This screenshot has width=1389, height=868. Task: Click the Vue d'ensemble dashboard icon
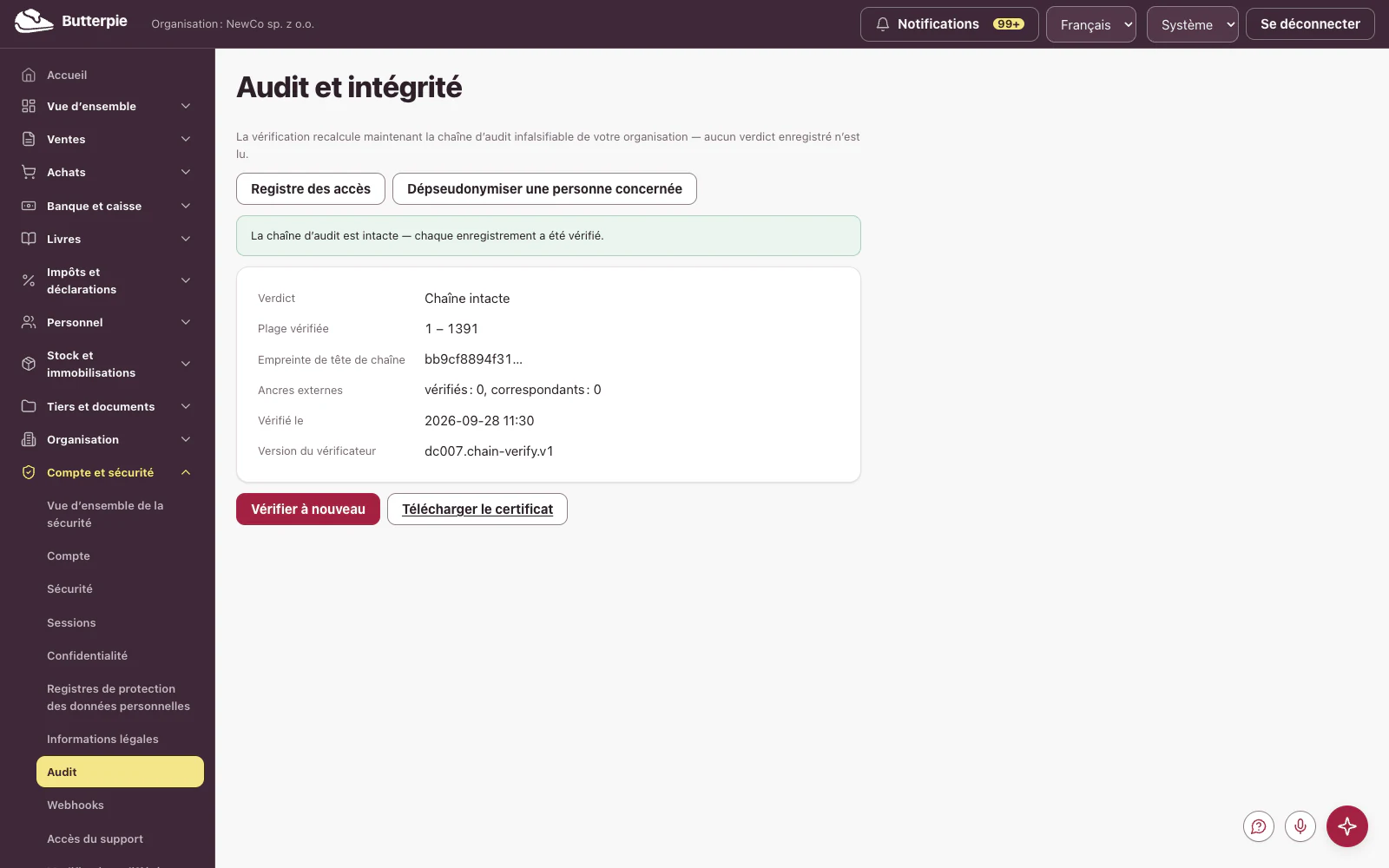coord(29,106)
